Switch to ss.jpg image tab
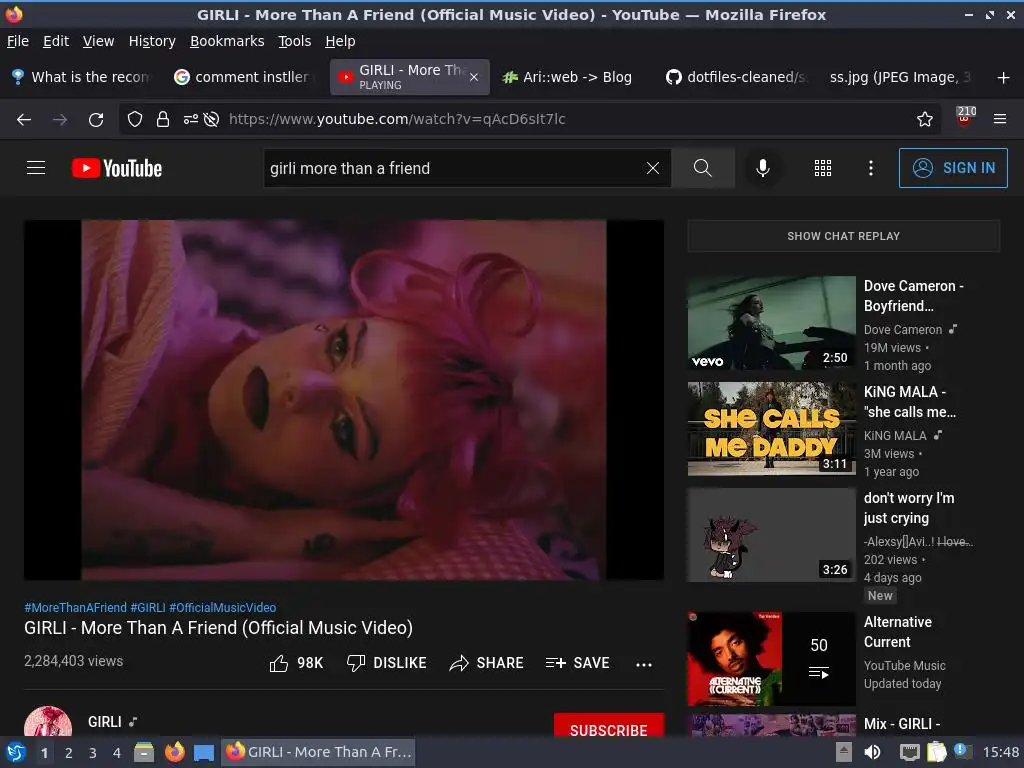The height and width of the screenshot is (768, 1024). point(898,77)
